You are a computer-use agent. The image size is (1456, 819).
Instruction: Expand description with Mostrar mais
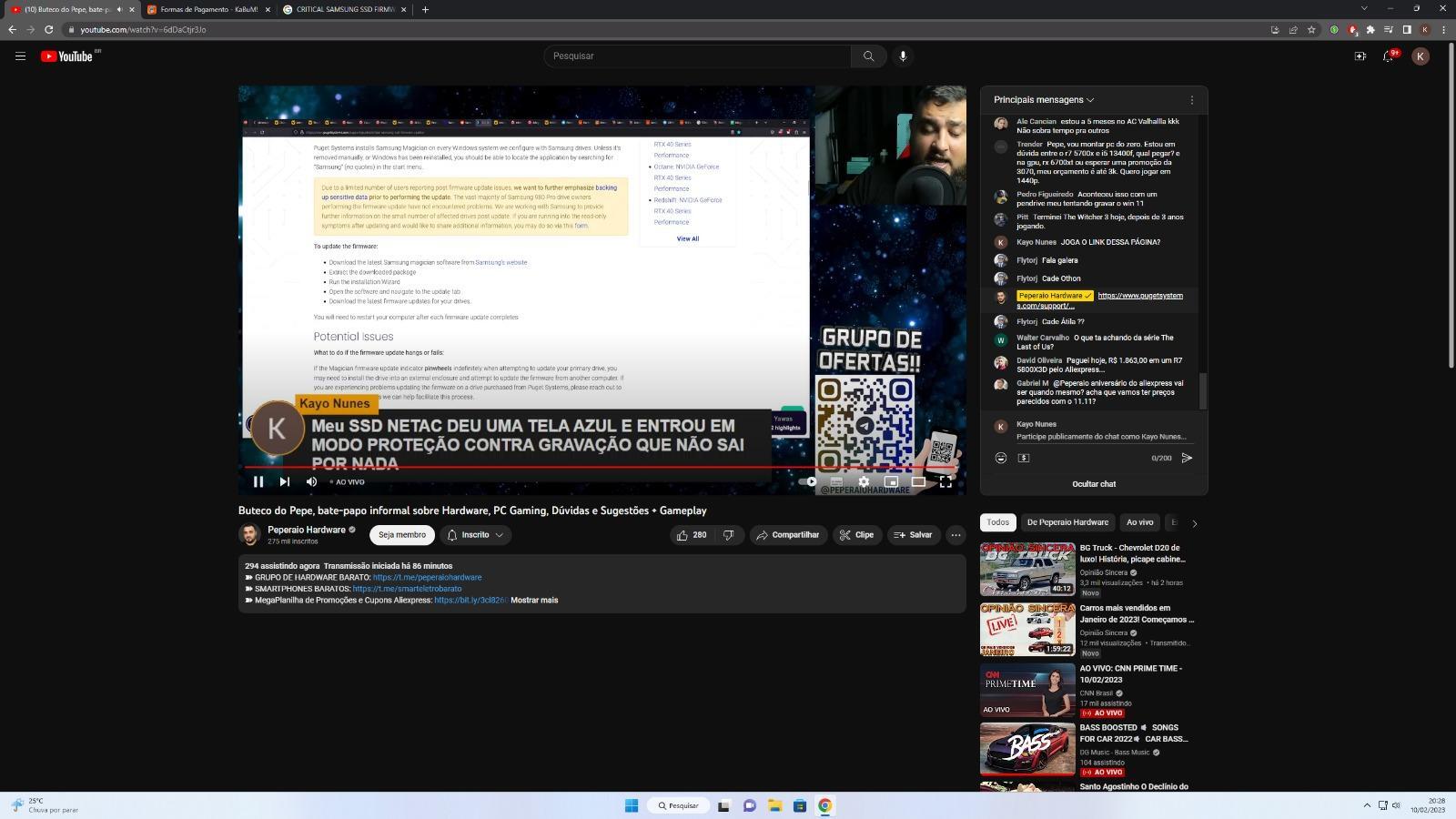(534, 601)
